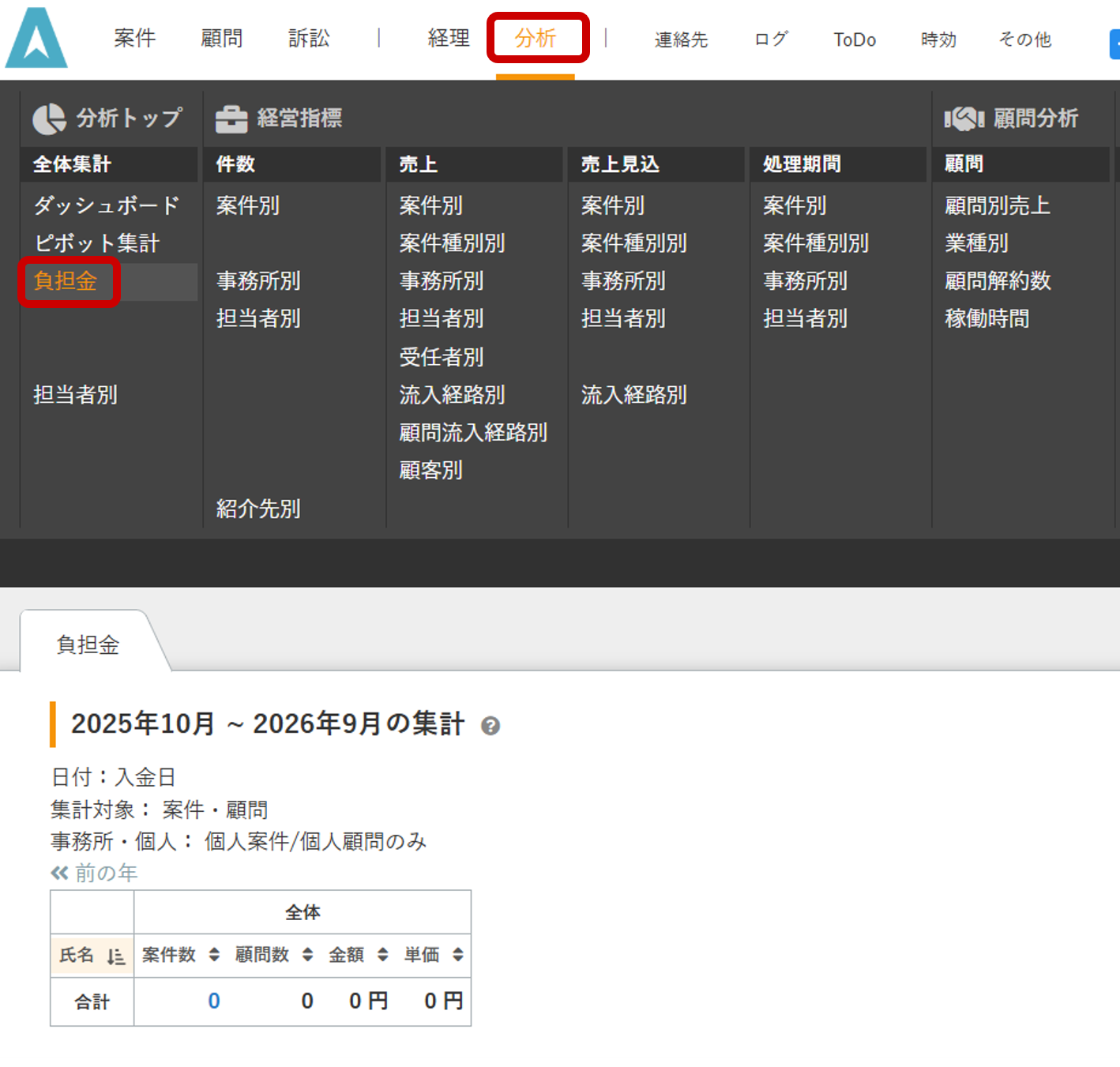The width and height of the screenshot is (1120, 1067).
Task: Open 案件種別別 under 処理期間
Action: pyautogui.click(x=816, y=243)
